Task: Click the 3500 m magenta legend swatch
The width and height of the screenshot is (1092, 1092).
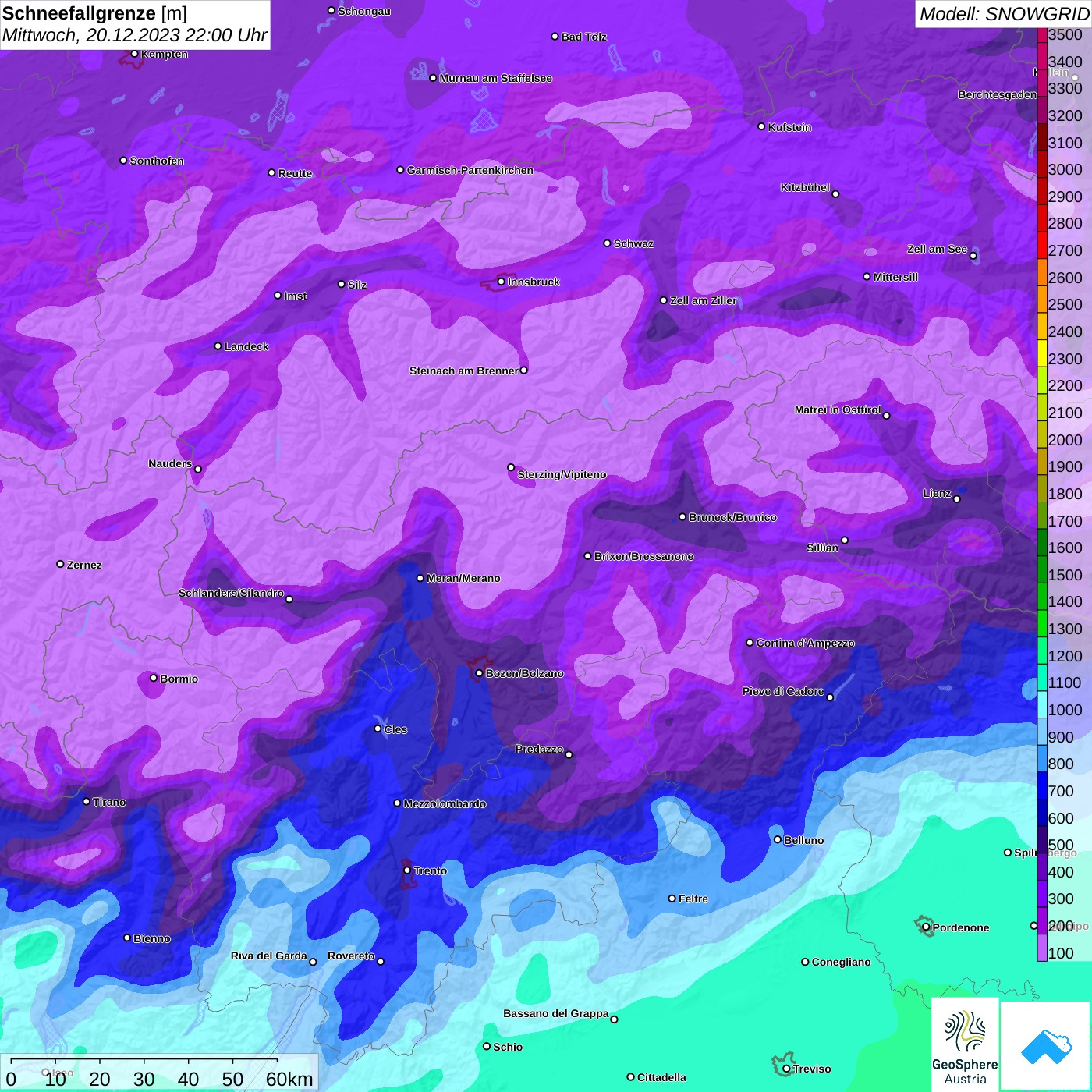Action: pyautogui.click(x=1042, y=34)
